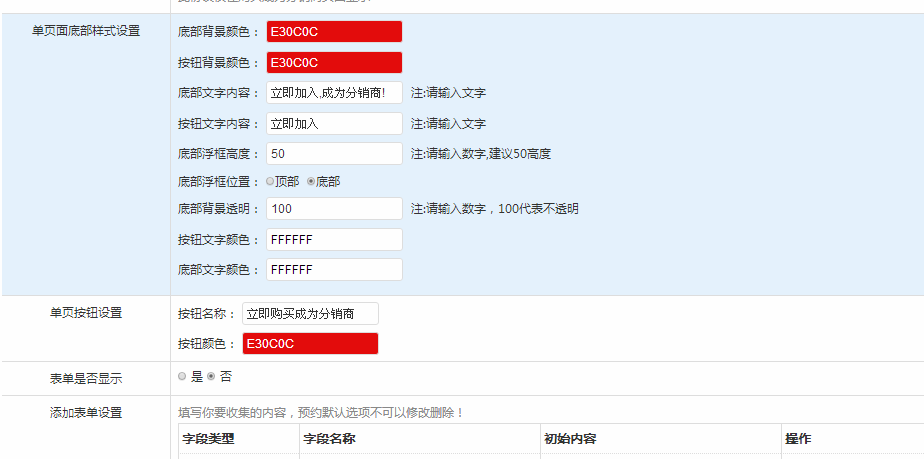Click the 操作 column header

point(798,439)
